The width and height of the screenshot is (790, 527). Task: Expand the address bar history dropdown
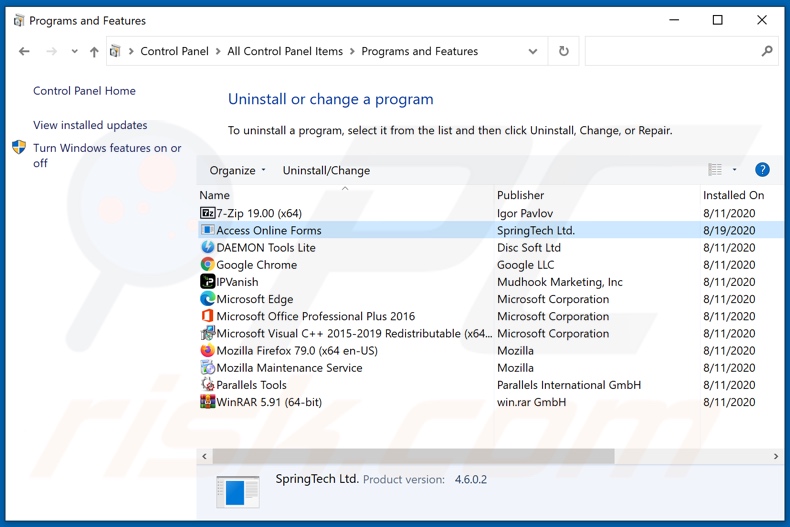coord(533,52)
